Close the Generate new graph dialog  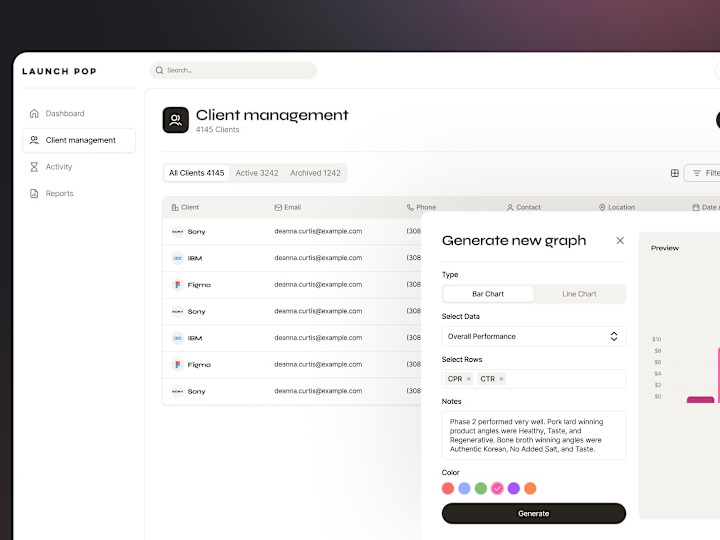point(620,241)
